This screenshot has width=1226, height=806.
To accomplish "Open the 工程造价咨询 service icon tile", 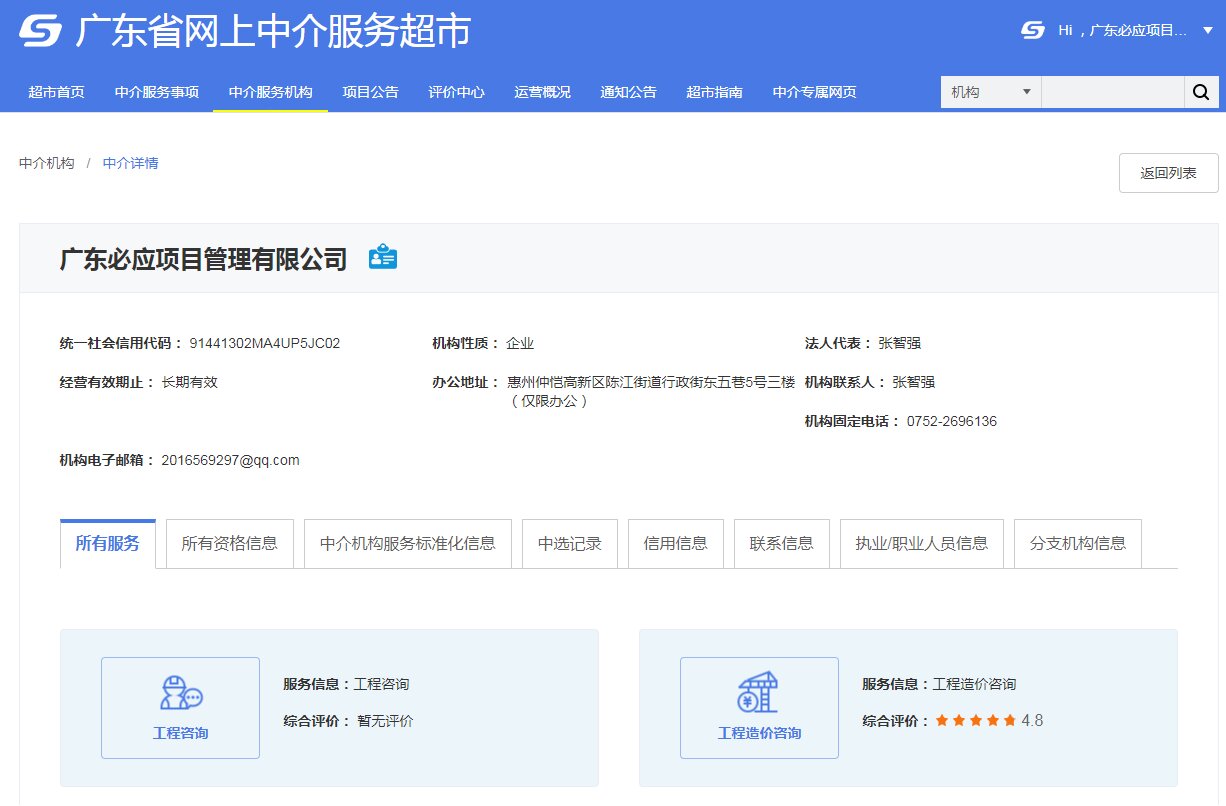I will (759, 707).
